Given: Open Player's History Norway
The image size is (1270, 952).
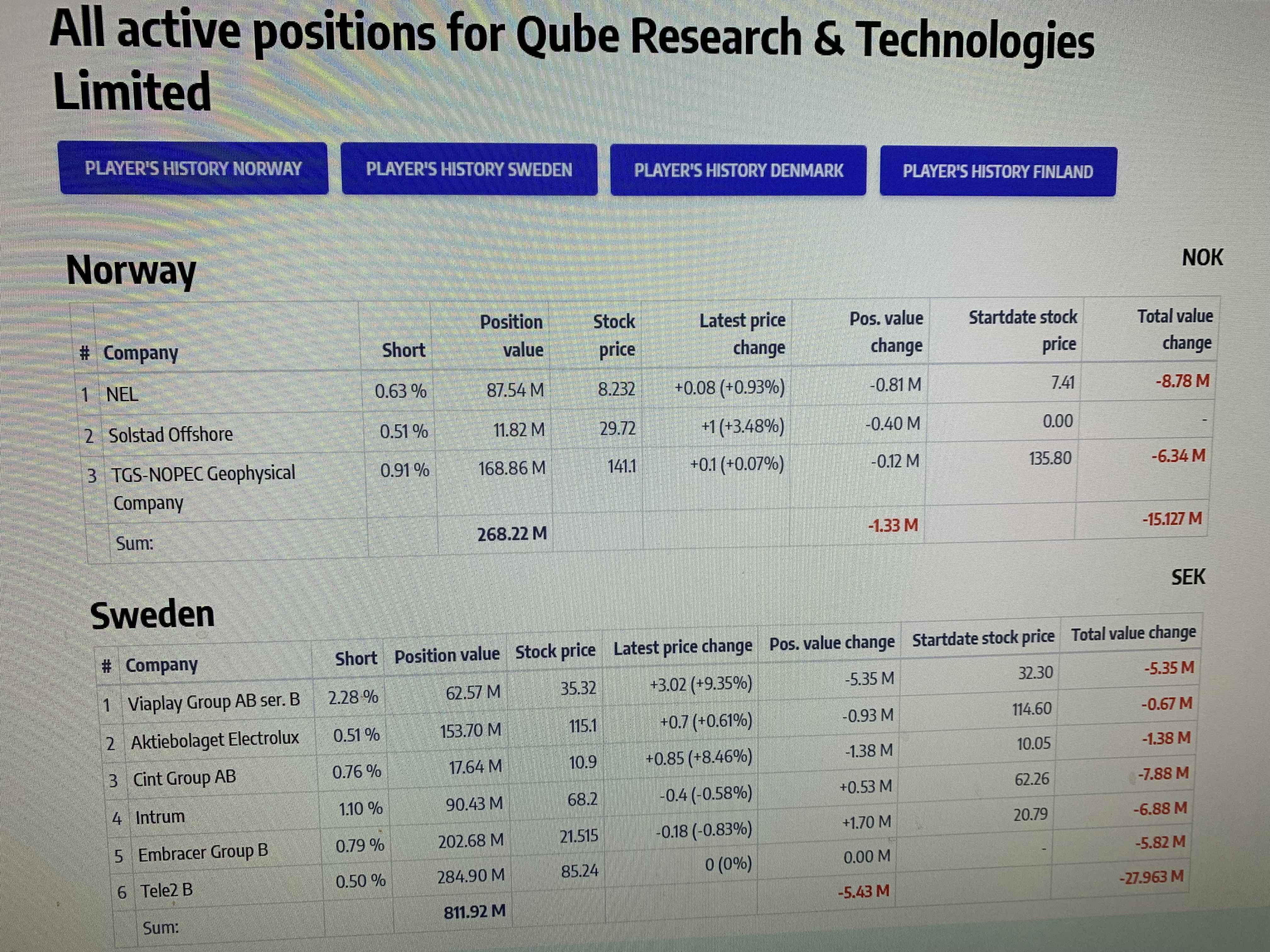Looking at the screenshot, I should [193, 168].
